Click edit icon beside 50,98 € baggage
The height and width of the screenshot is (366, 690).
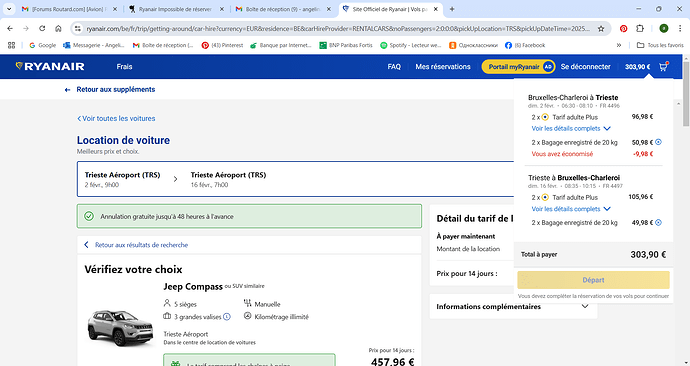(x=658, y=142)
